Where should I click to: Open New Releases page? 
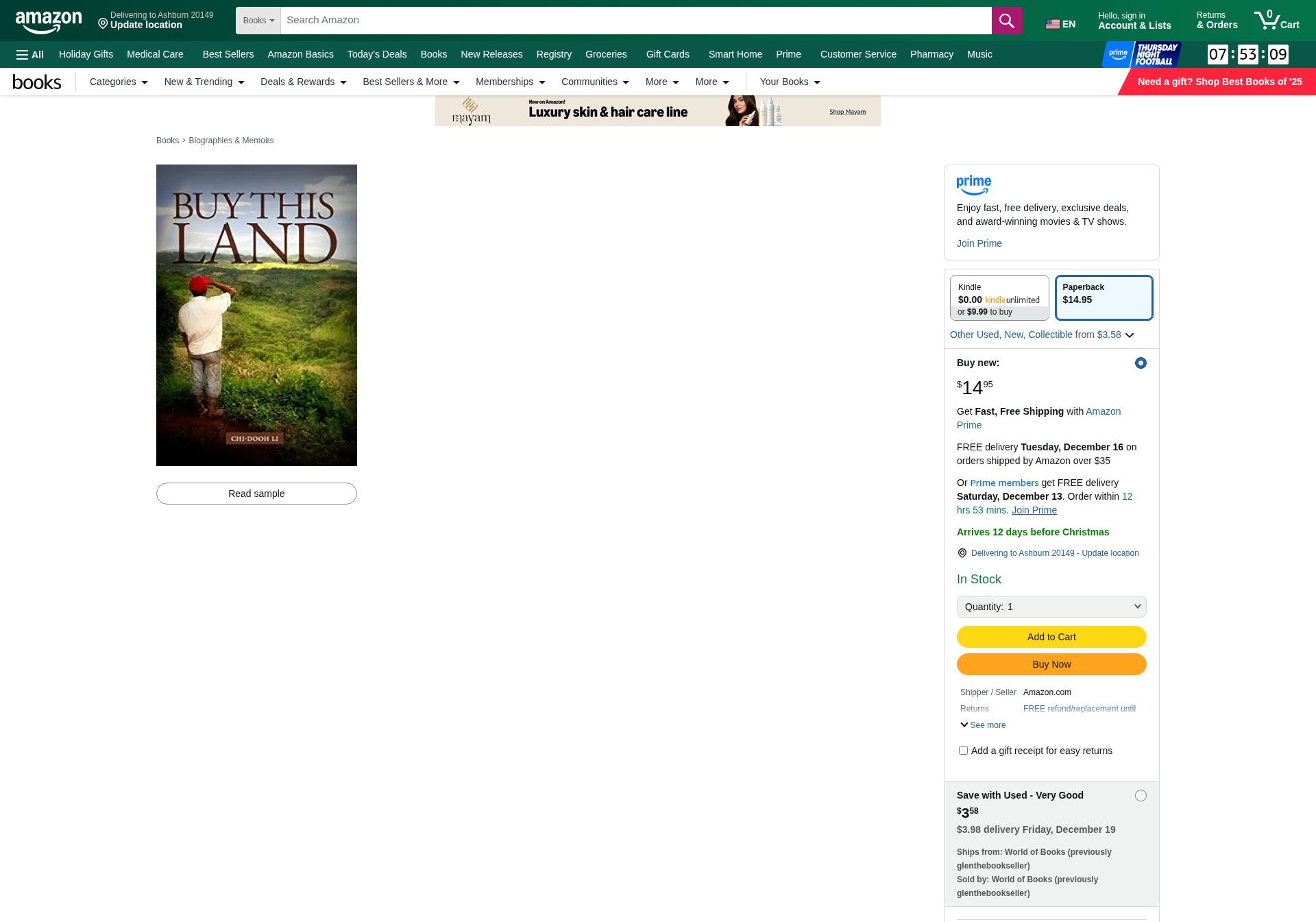(x=491, y=55)
